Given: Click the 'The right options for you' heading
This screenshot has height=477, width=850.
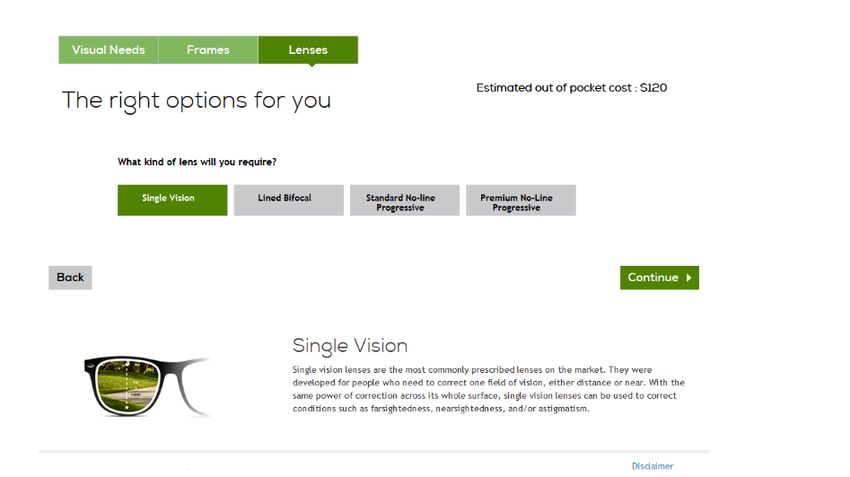Looking at the screenshot, I should tap(196, 101).
